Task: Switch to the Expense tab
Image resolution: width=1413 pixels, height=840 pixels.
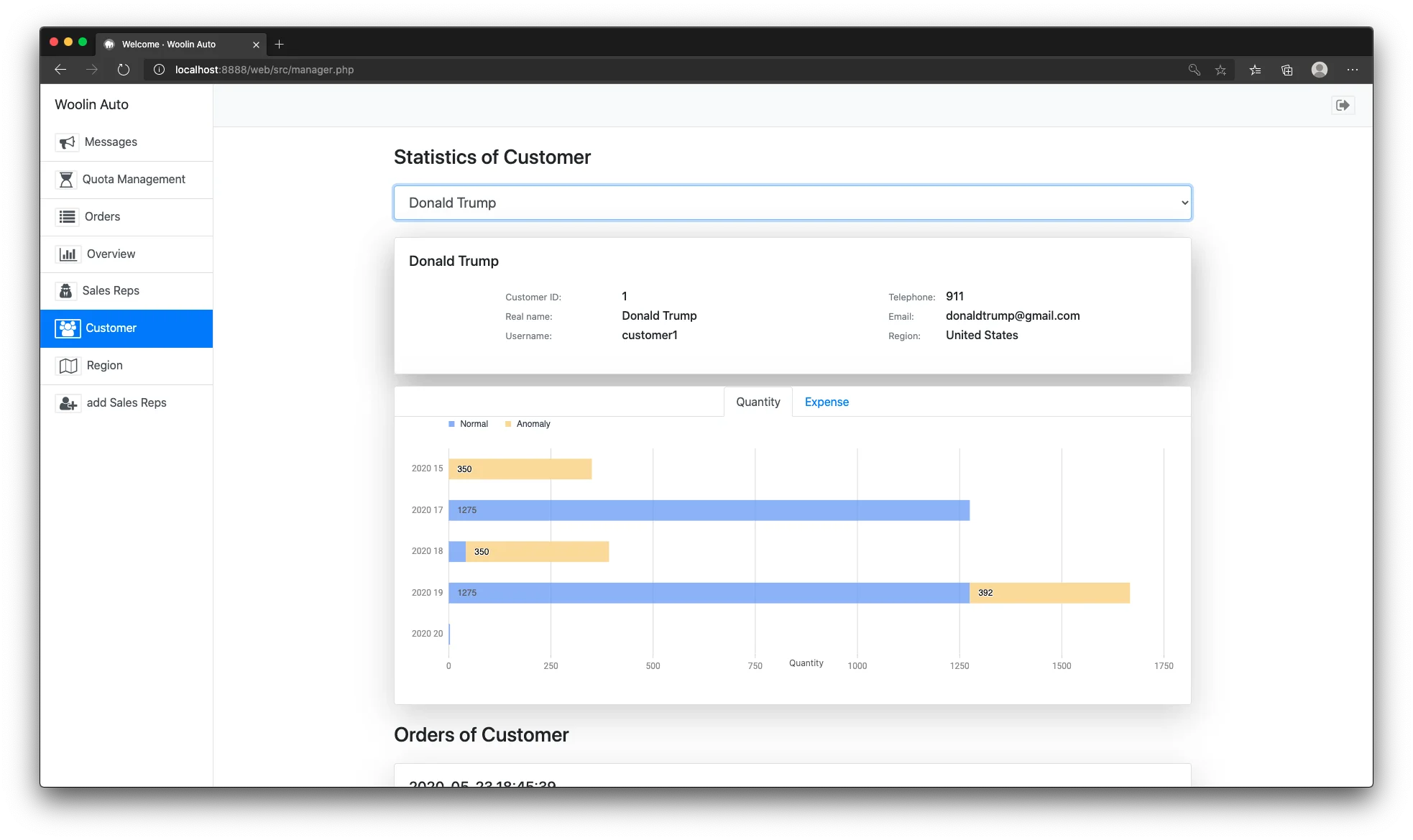Action: pos(827,402)
